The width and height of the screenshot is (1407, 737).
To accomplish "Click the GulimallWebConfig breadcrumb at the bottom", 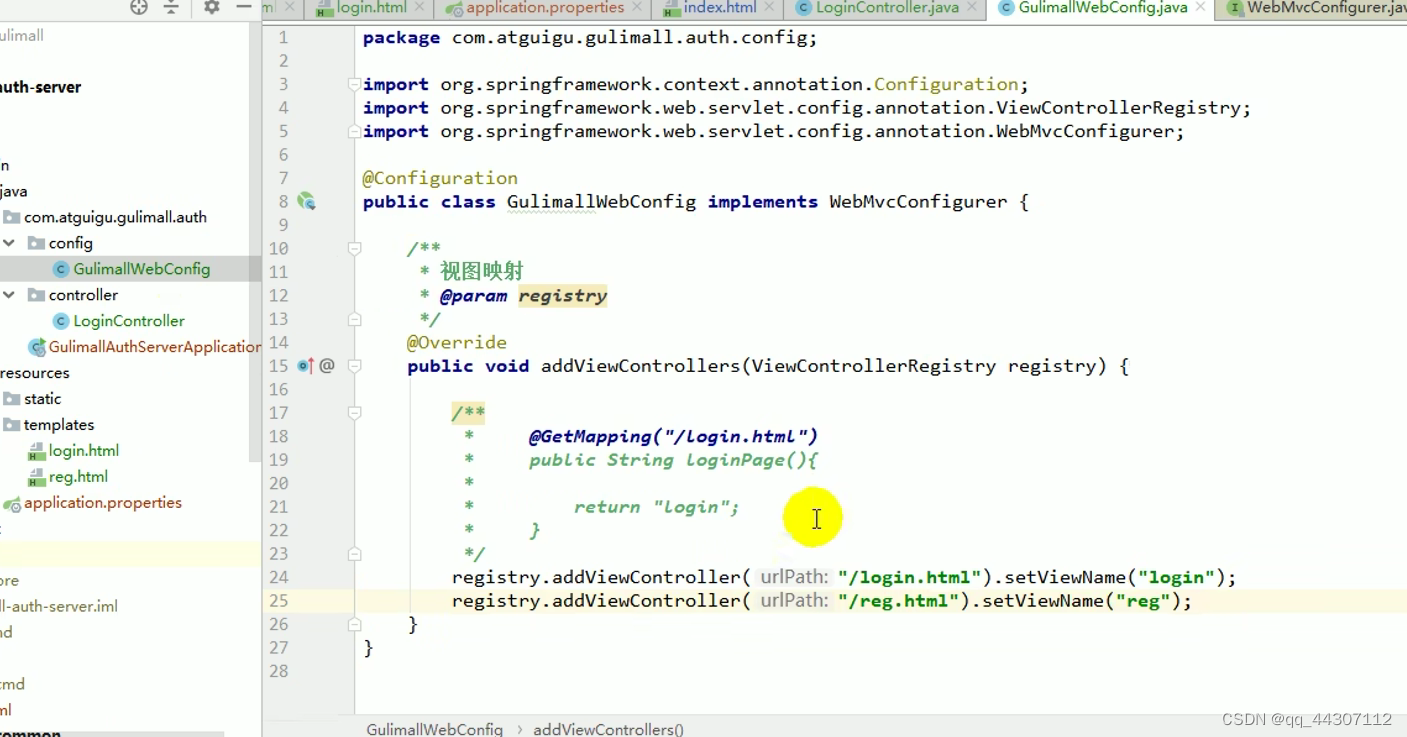I will point(434,729).
